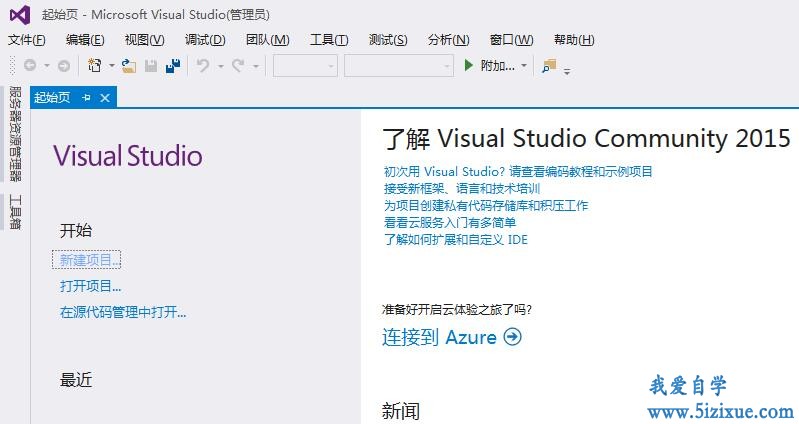Close the 起始页 tab
799x424 pixels.
pyautogui.click(x=105, y=98)
